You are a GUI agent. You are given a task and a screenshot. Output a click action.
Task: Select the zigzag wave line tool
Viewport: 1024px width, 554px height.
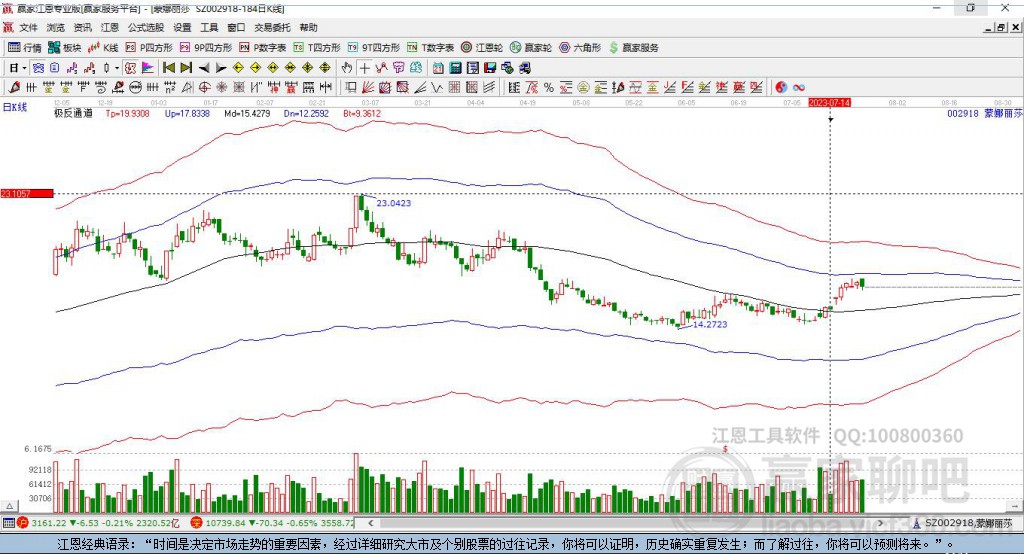(x=437, y=88)
